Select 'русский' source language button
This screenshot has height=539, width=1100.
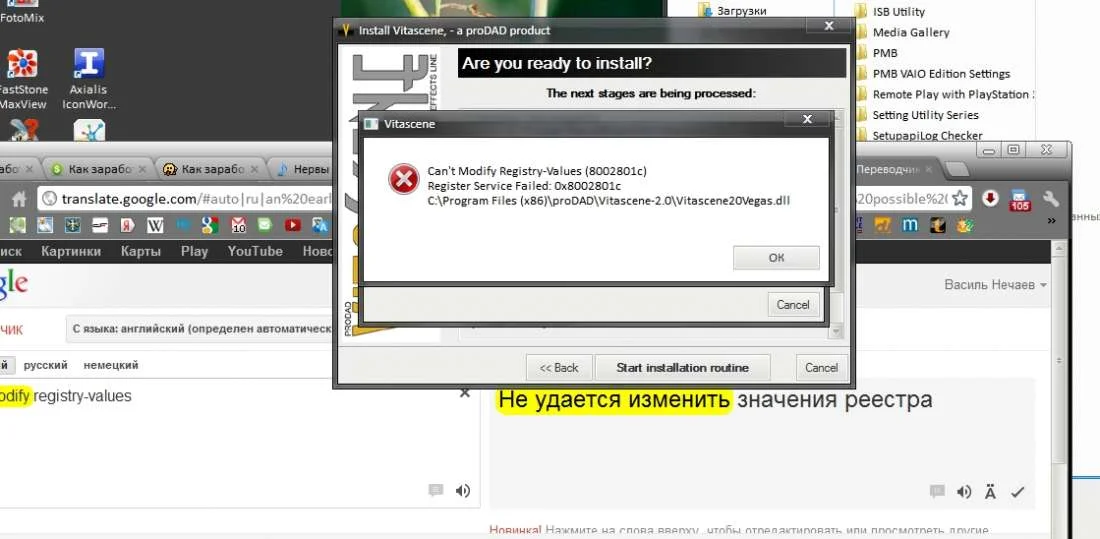[x=46, y=365]
